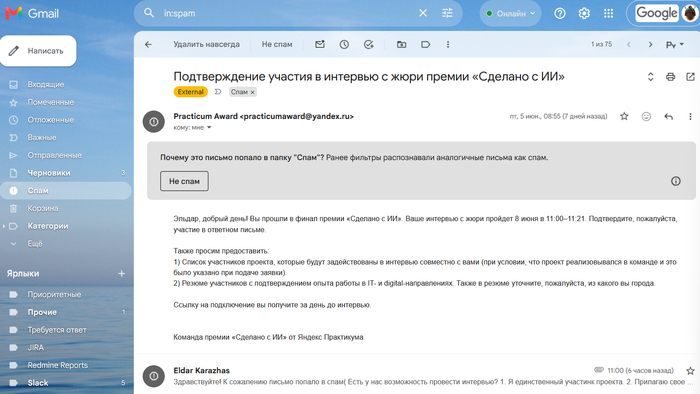Create a new label plus icon
The width and height of the screenshot is (700, 394).
pyautogui.click(x=121, y=274)
